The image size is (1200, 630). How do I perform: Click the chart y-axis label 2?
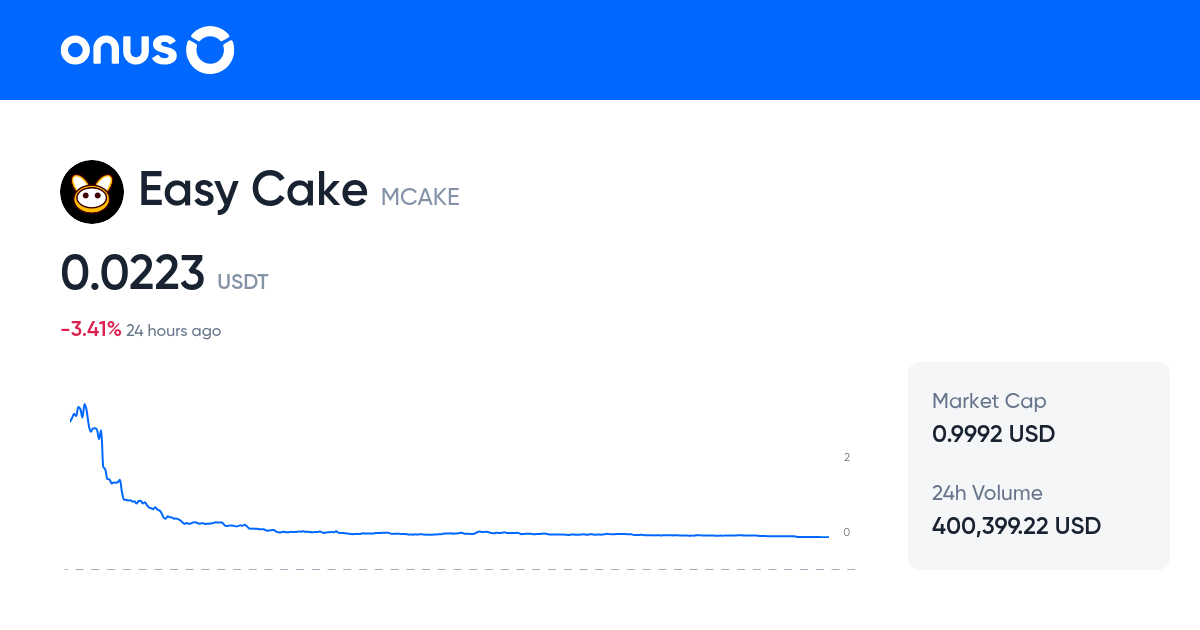847,457
